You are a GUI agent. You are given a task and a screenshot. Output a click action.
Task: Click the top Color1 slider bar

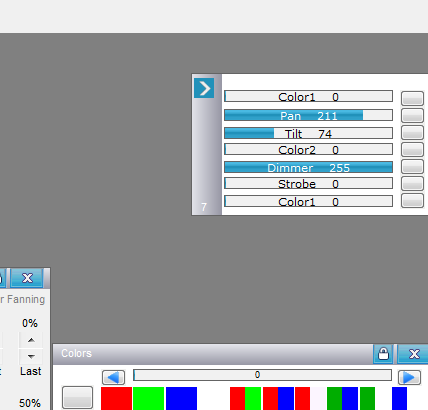(308, 96)
